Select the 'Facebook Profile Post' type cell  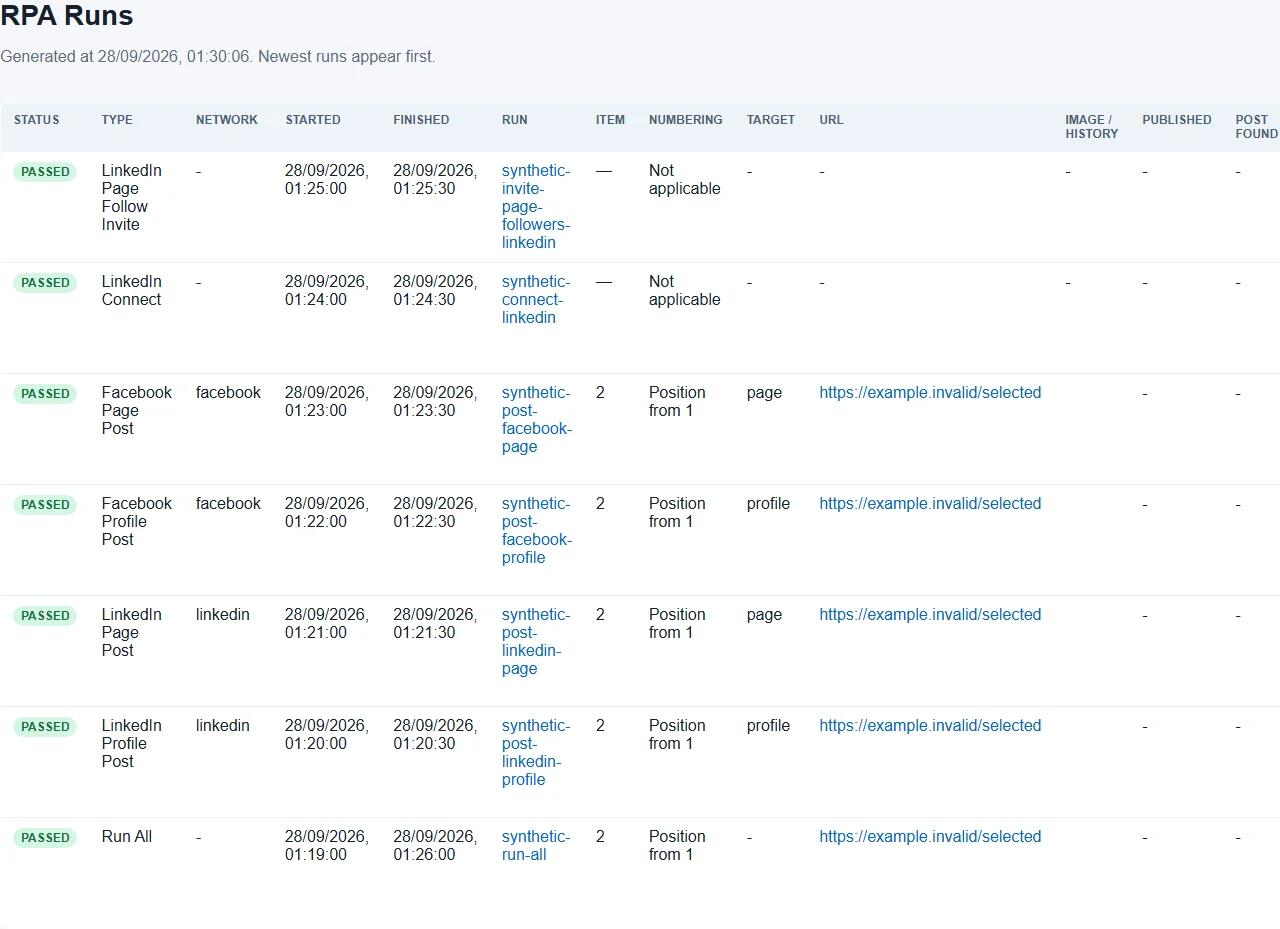(x=137, y=522)
